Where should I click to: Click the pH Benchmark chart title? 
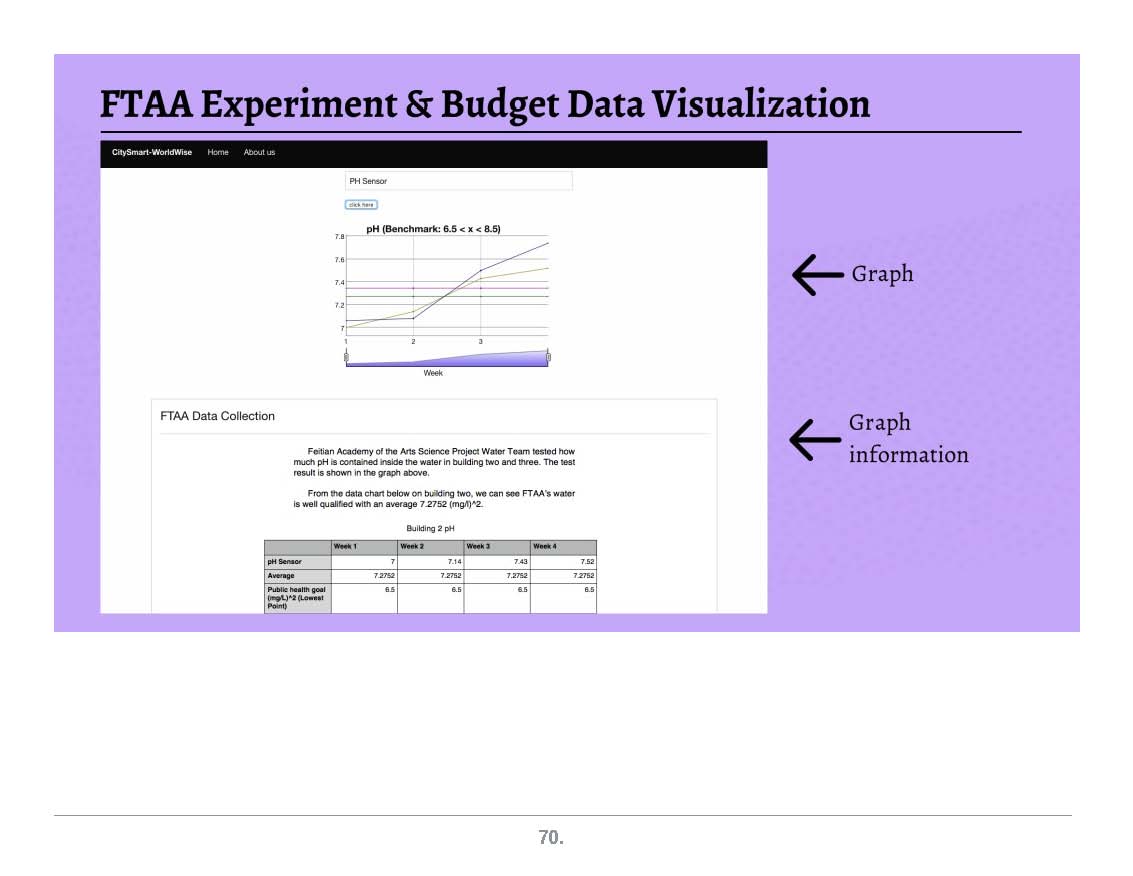[433, 229]
